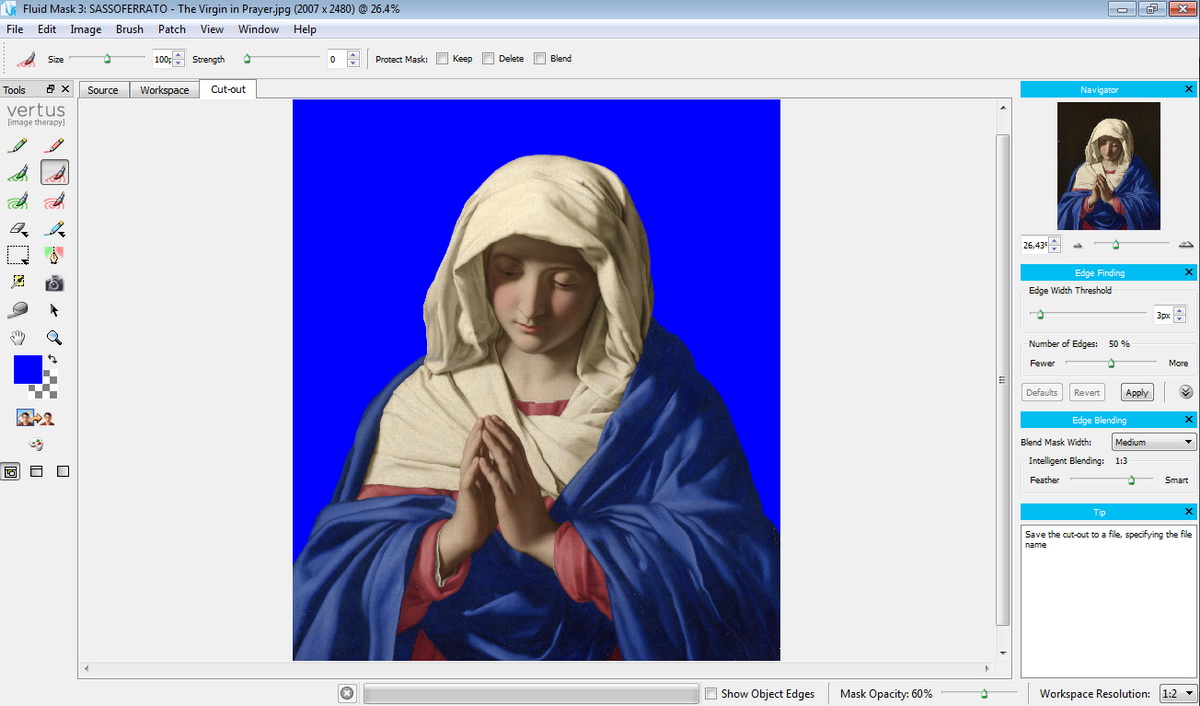1200x706 pixels.
Task: Open the Brush menu
Action: tap(130, 29)
